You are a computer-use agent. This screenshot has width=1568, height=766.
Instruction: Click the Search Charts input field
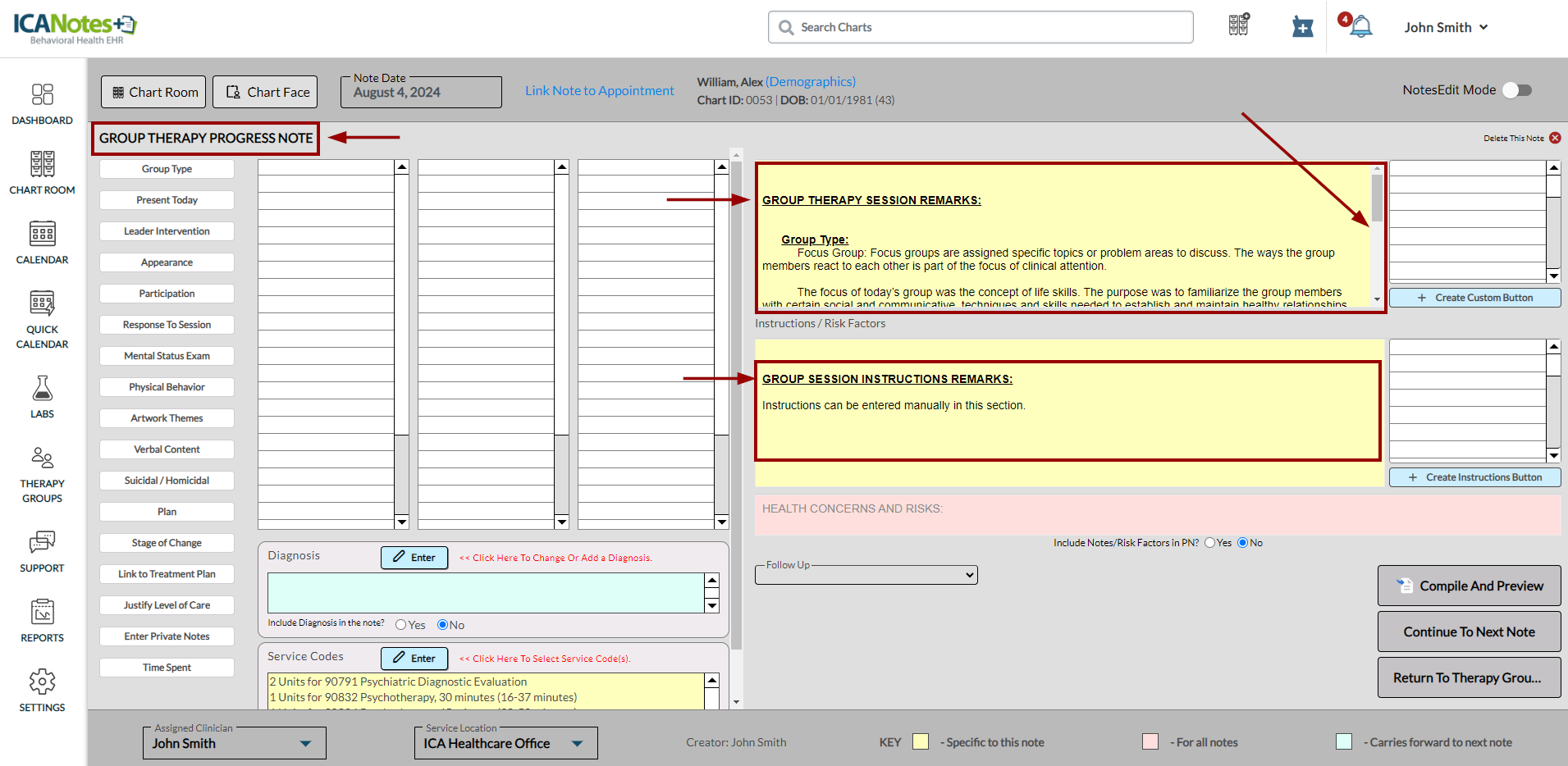pos(981,27)
